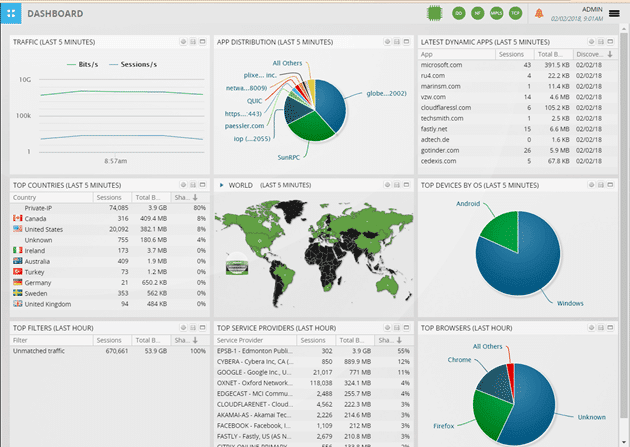Click the ADMIN user name
This screenshot has width=630, height=447.
(x=592, y=9)
